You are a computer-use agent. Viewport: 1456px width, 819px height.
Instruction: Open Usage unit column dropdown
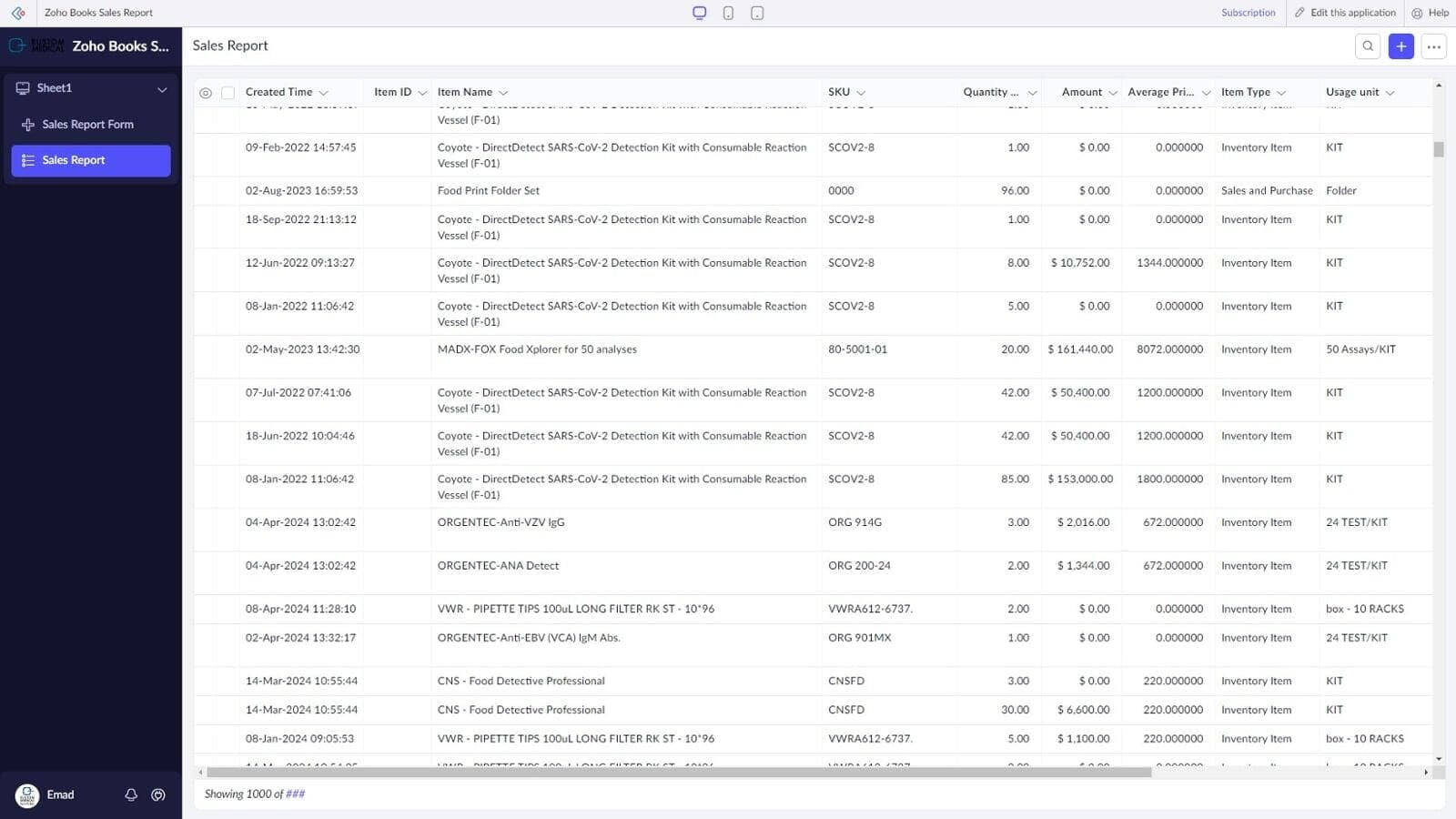point(1390,93)
